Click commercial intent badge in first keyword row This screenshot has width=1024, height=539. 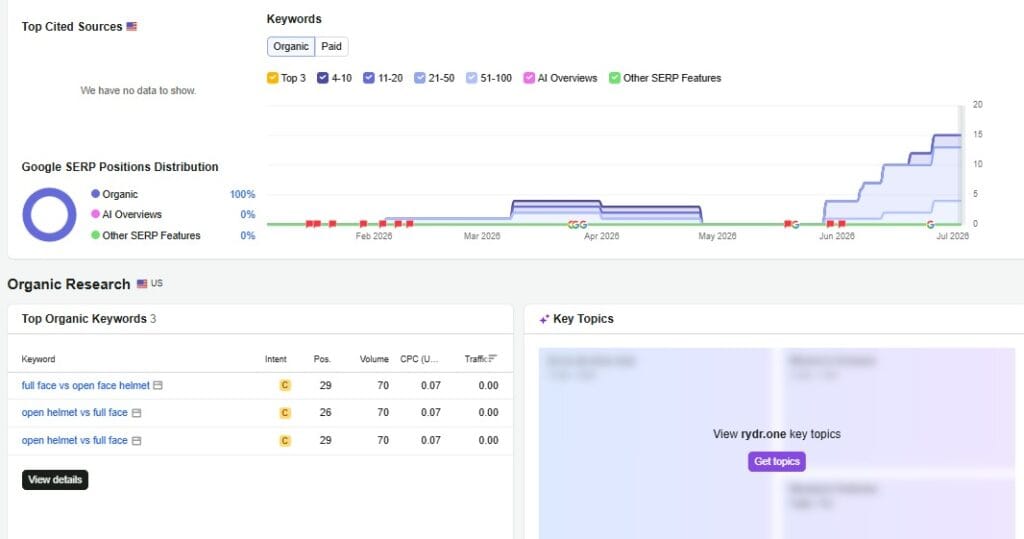coord(285,385)
